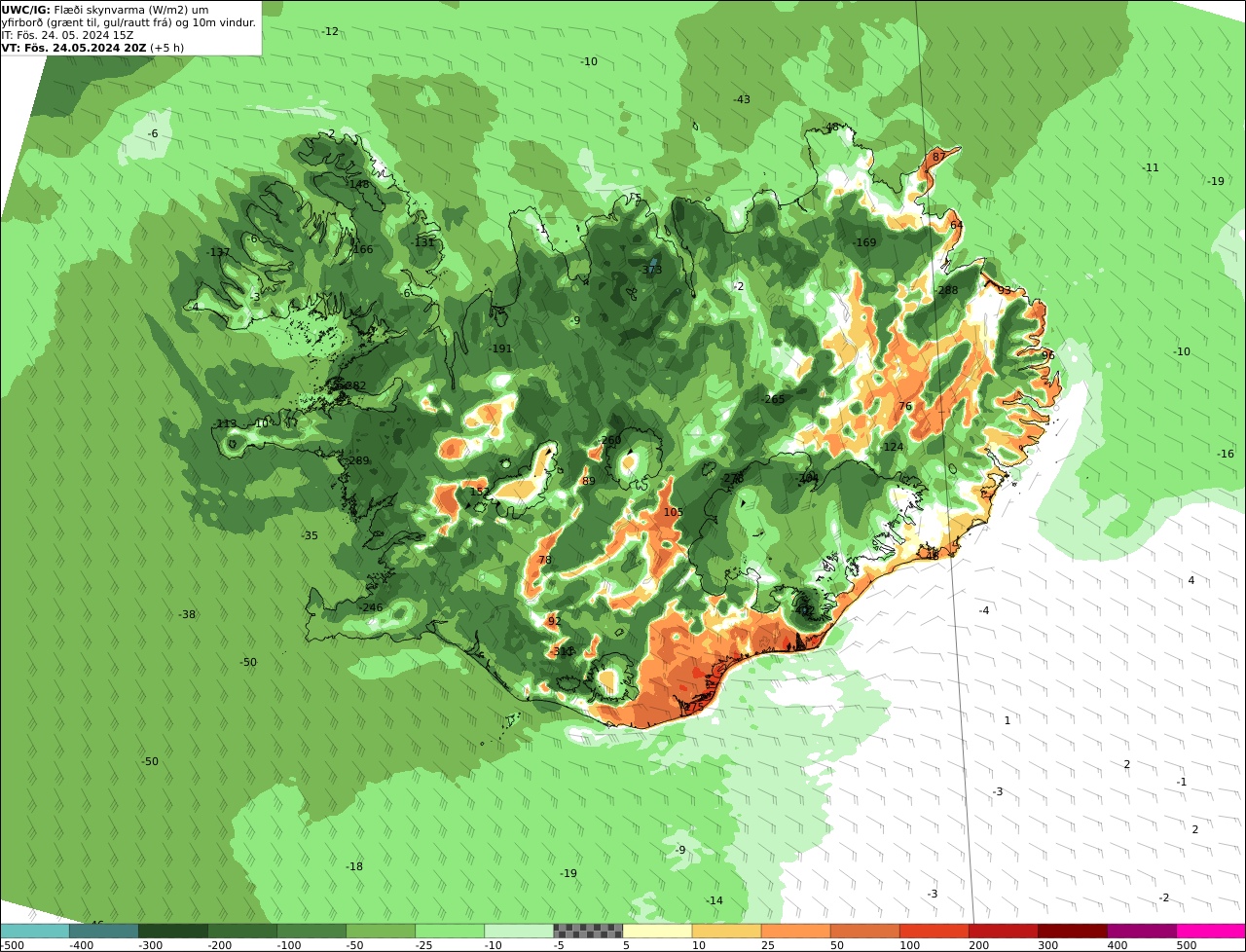This screenshot has height=952, width=1246.
Task: Click the '105' value on the map
Action: tap(674, 512)
